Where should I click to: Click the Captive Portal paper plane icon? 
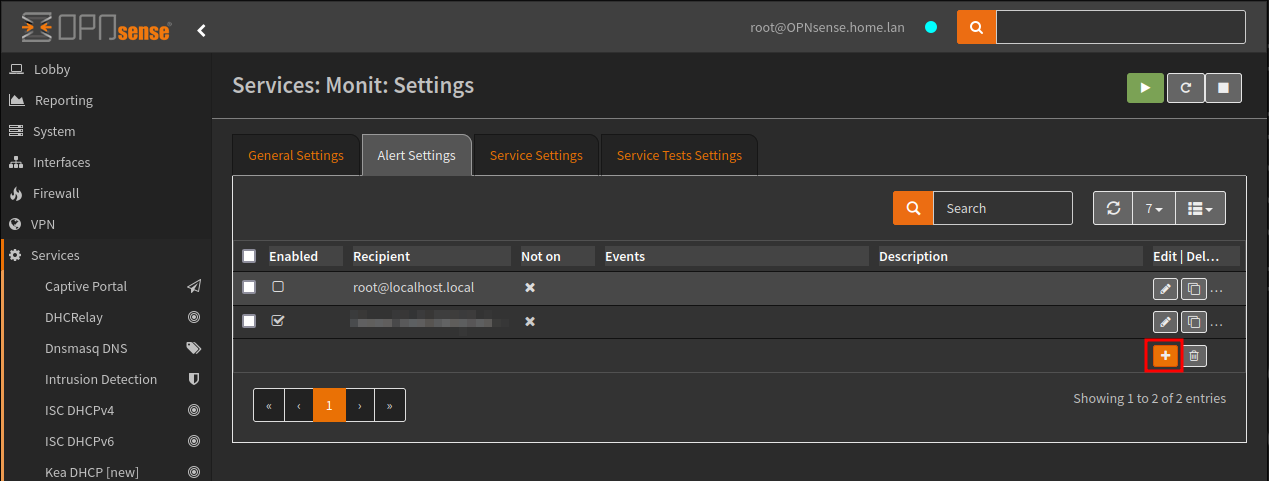pyautogui.click(x=194, y=286)
